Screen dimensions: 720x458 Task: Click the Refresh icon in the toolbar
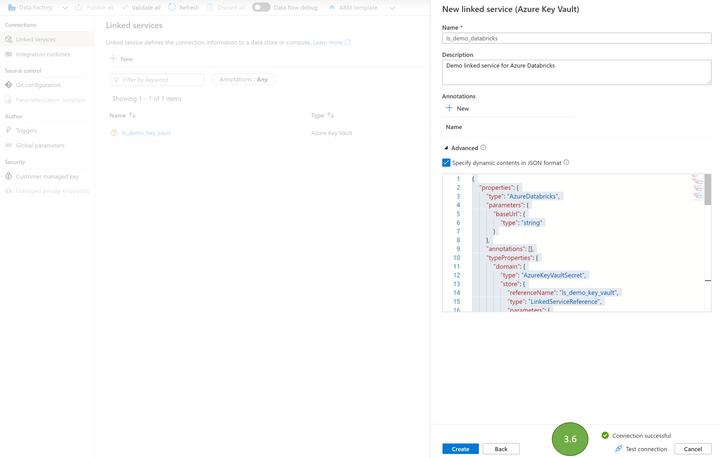point(172,7)
